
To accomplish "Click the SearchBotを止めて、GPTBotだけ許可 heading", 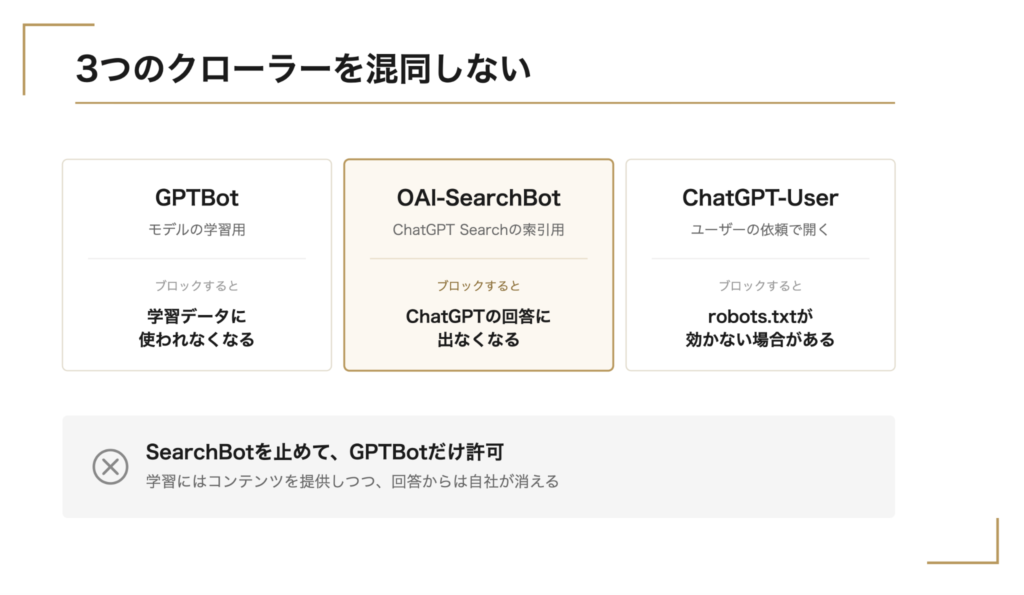I will pyautogui.click(x=325, y=451).
